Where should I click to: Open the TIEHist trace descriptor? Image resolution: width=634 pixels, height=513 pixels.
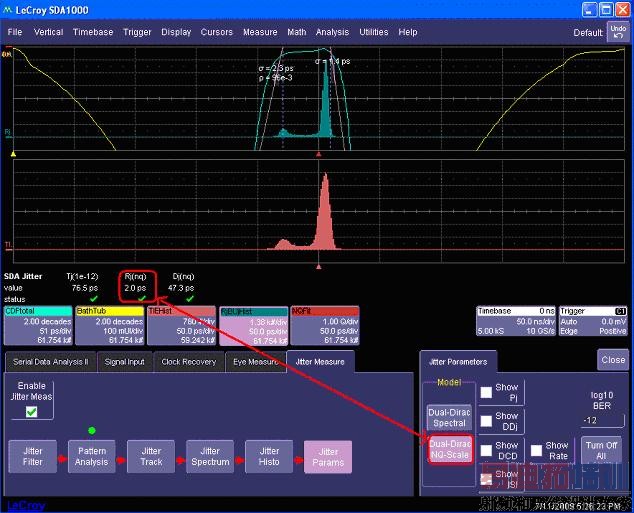point(180,326)
